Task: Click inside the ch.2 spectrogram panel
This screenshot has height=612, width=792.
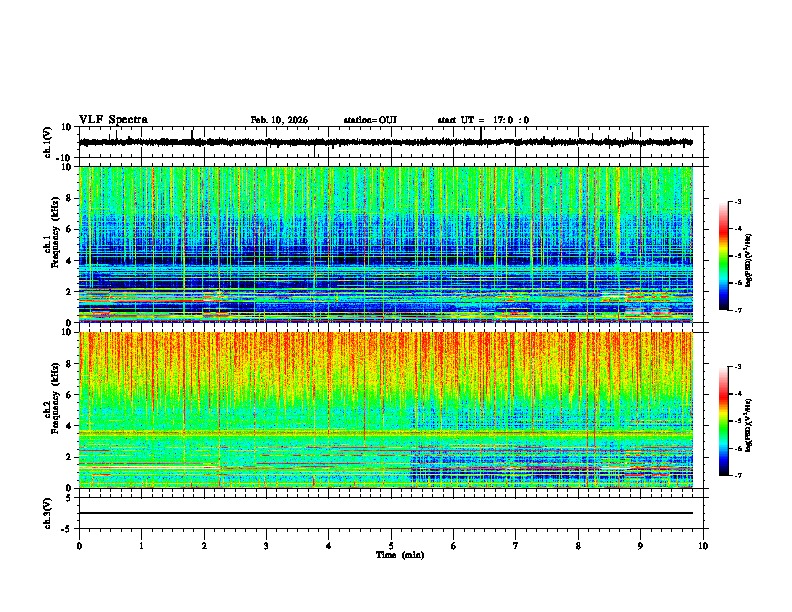Action: tap(385, 410)
